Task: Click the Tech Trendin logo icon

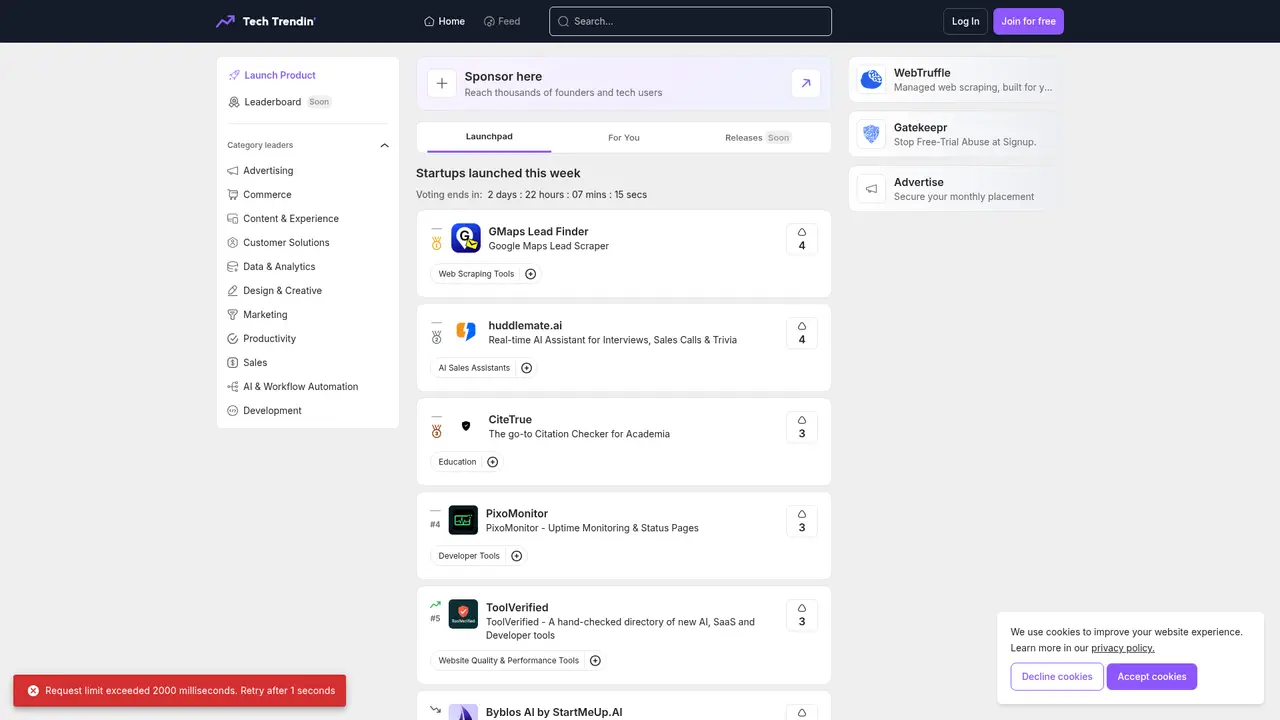Action: 226,21
